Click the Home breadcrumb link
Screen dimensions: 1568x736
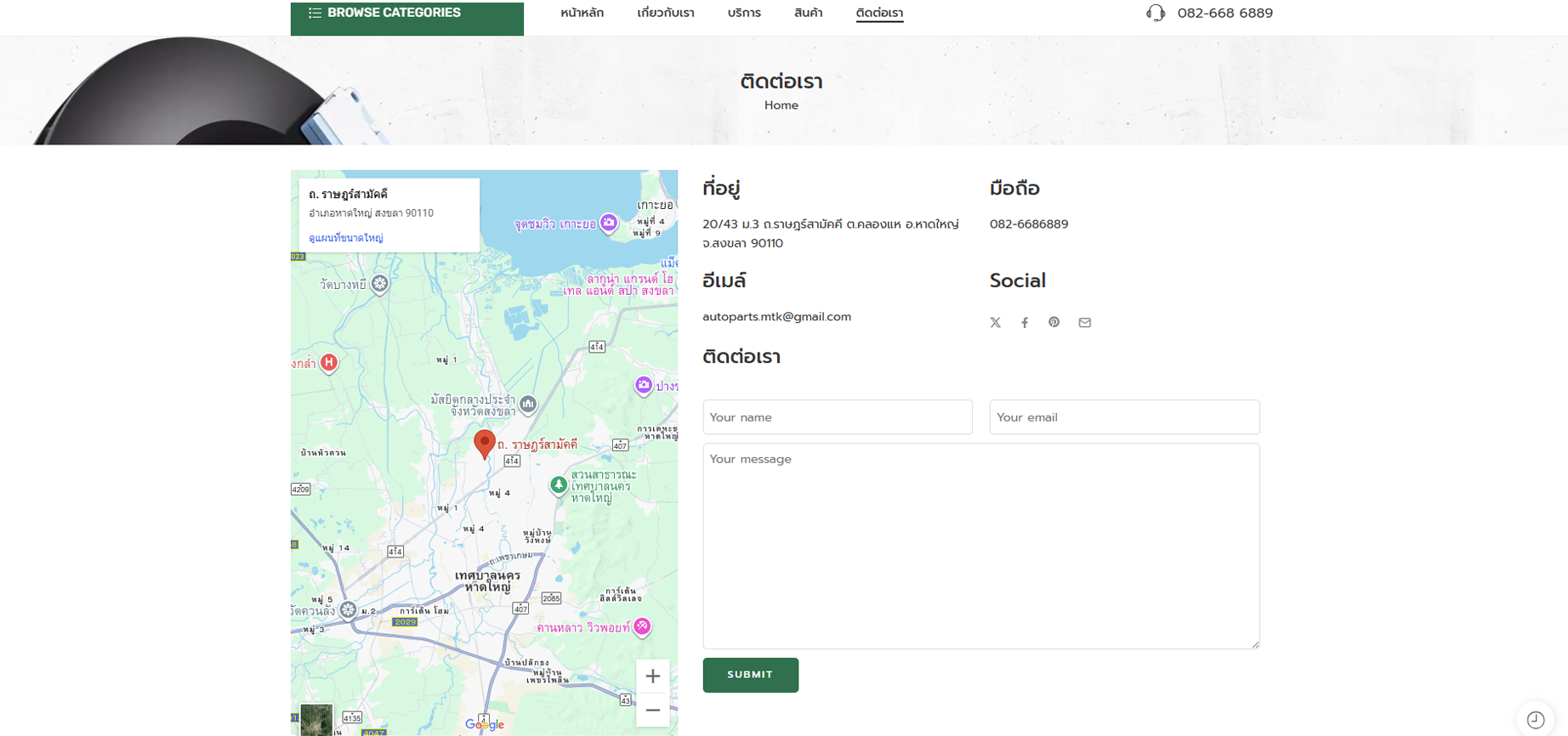[781, 105]
